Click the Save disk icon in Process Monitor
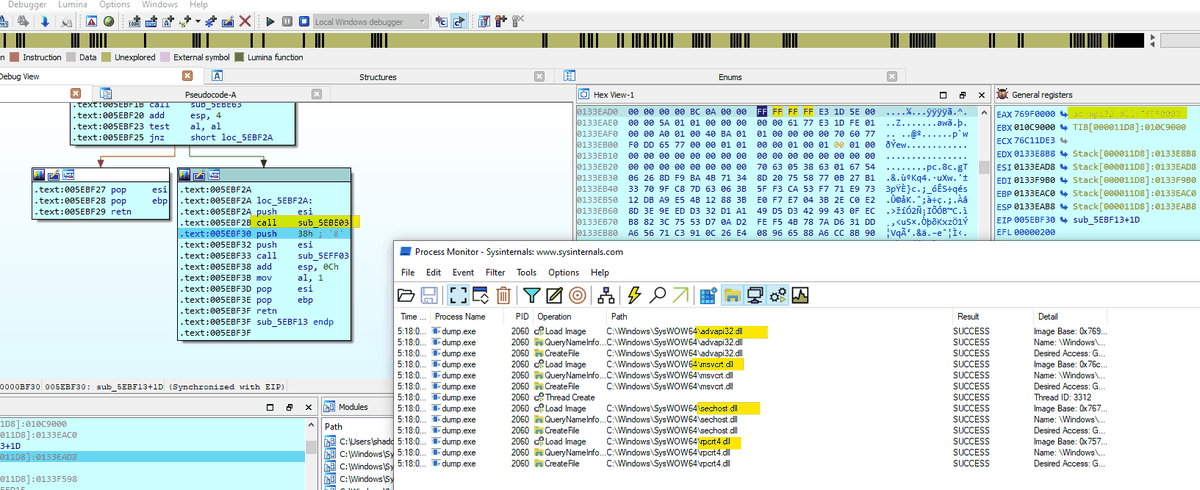Screen dimensions: 1200x490 point(428,295)
